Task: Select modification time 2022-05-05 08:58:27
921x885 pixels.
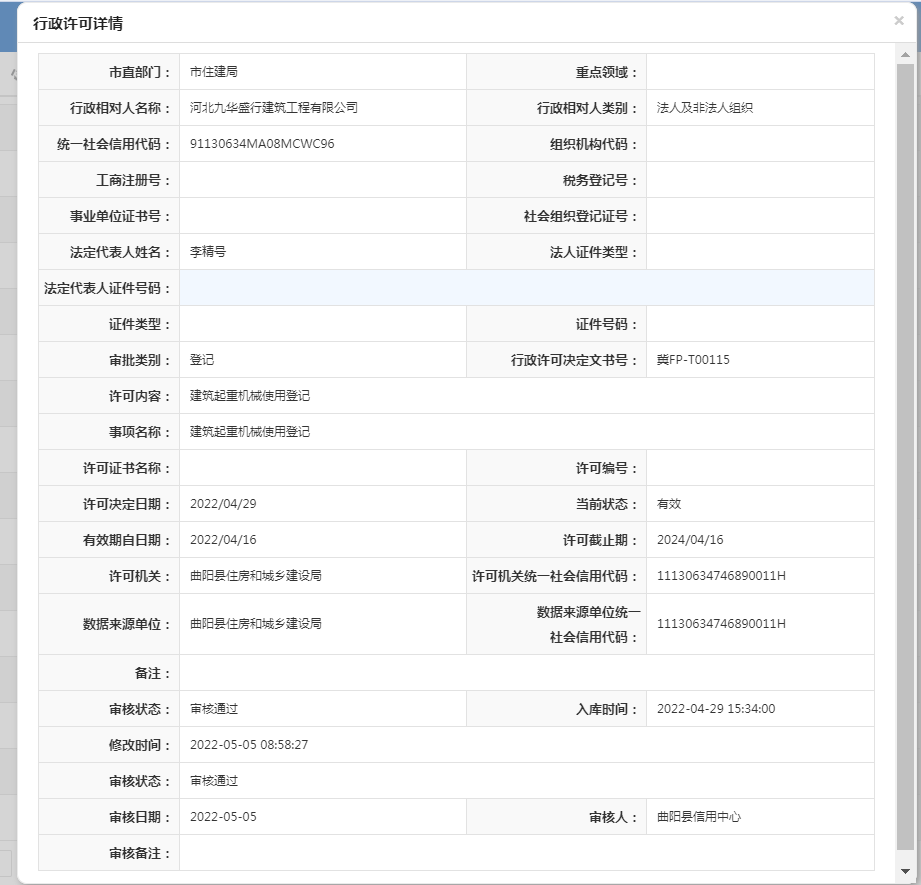Action: point(249,745)
